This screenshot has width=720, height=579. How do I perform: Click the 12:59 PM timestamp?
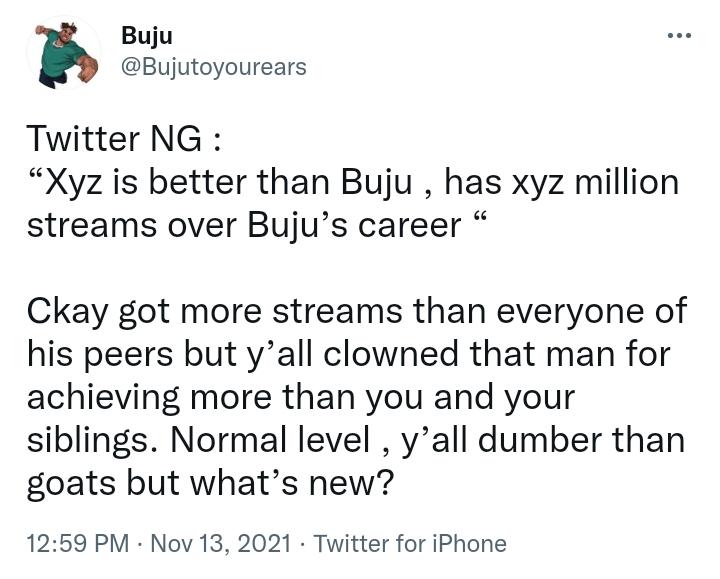(78, 544)
